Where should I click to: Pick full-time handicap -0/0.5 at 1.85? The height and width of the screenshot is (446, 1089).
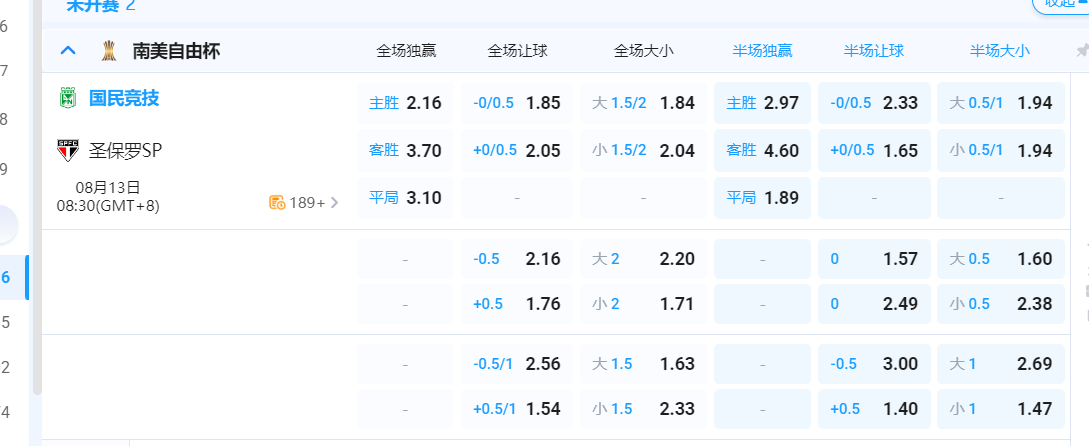516,102
